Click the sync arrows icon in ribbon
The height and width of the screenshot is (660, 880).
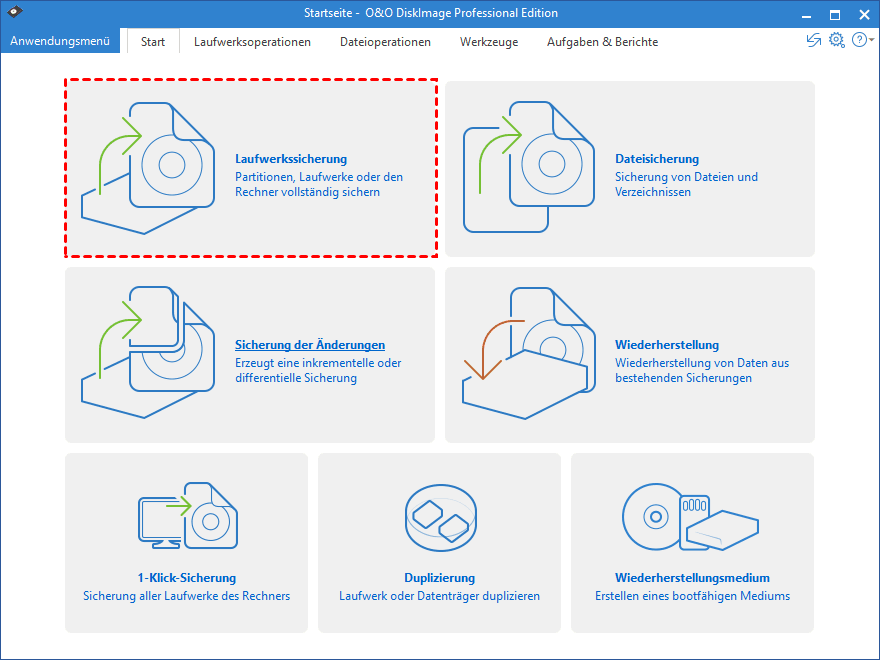(x=814, y=40)
